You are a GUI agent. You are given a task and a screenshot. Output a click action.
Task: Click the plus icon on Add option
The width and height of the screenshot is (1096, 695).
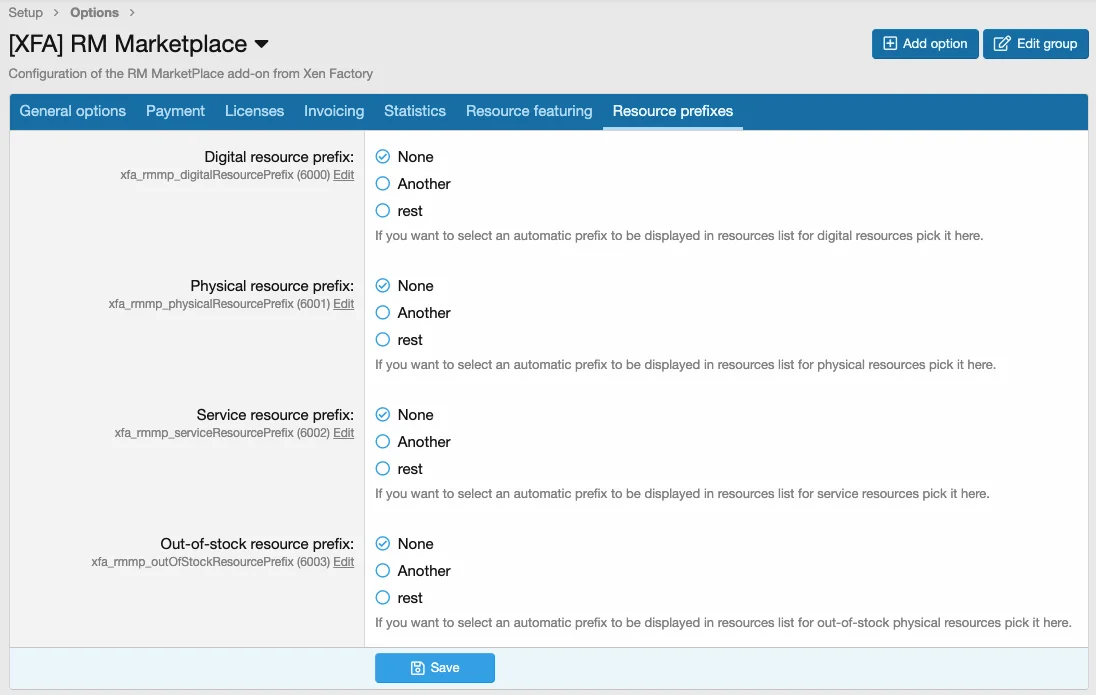click(x=889, y=44)
